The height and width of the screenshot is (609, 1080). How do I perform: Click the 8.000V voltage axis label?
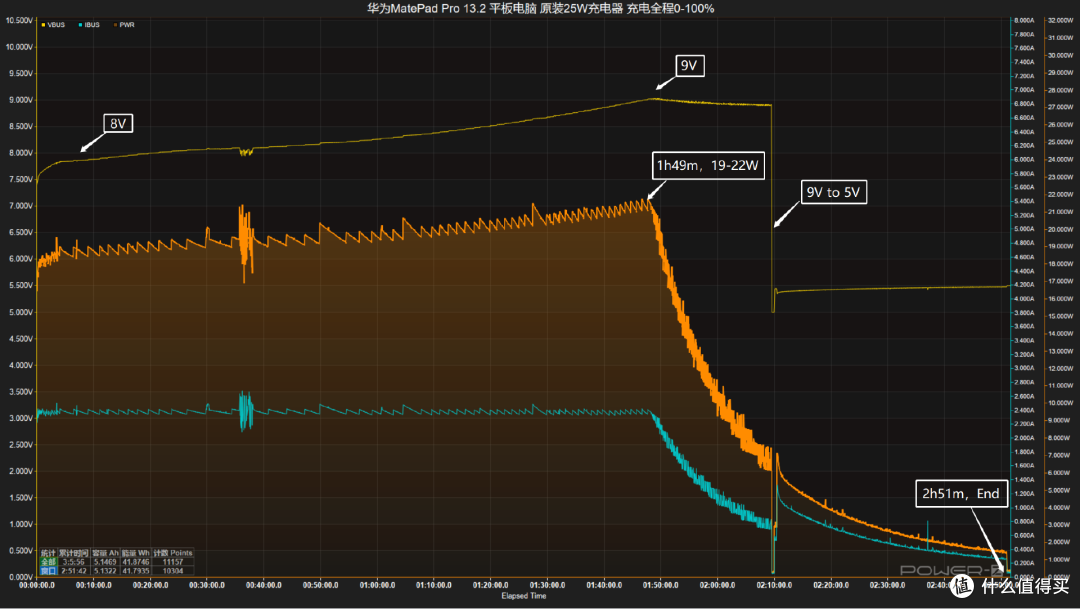pos(21,153)
